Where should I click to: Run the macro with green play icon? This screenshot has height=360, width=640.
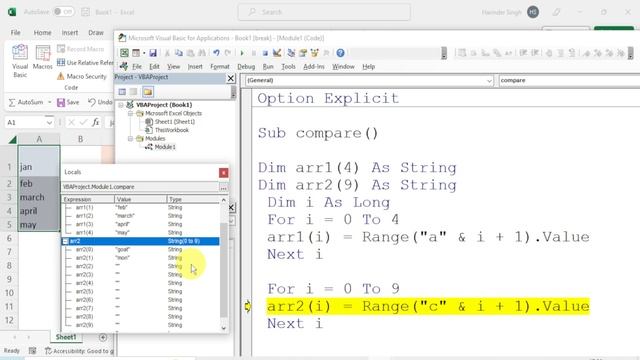tap(242, 53)
